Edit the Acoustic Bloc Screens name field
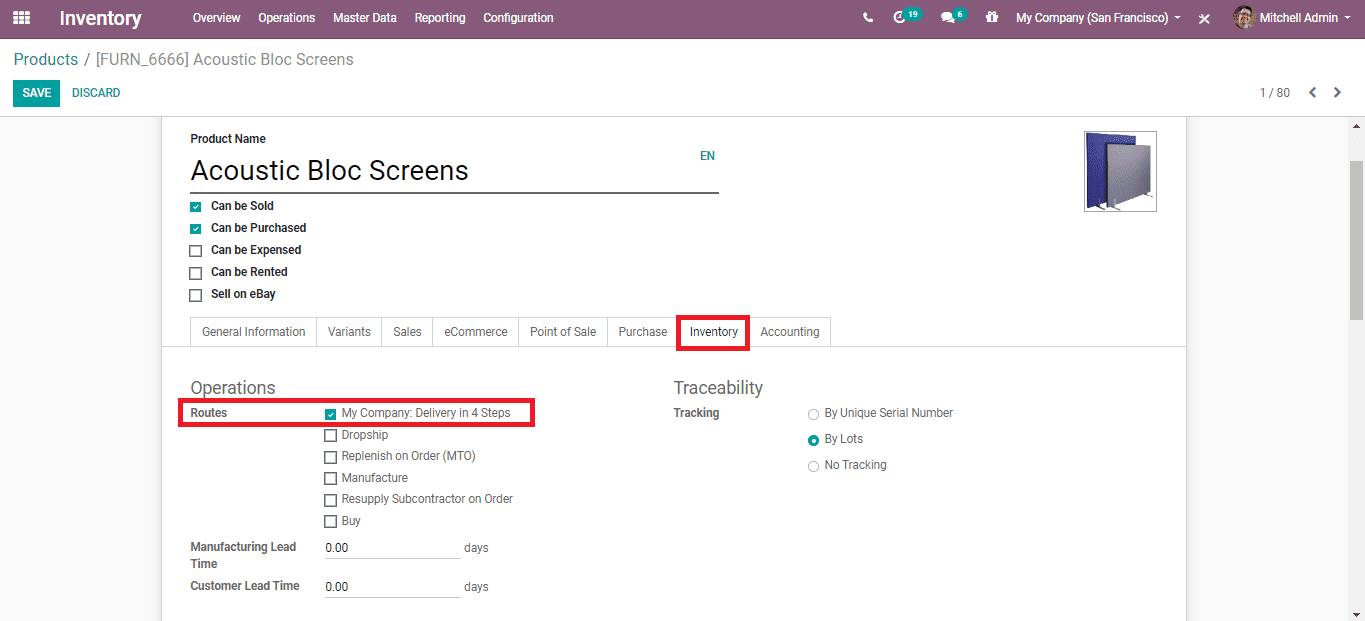Screen dimensions: 1365x621 454,171
